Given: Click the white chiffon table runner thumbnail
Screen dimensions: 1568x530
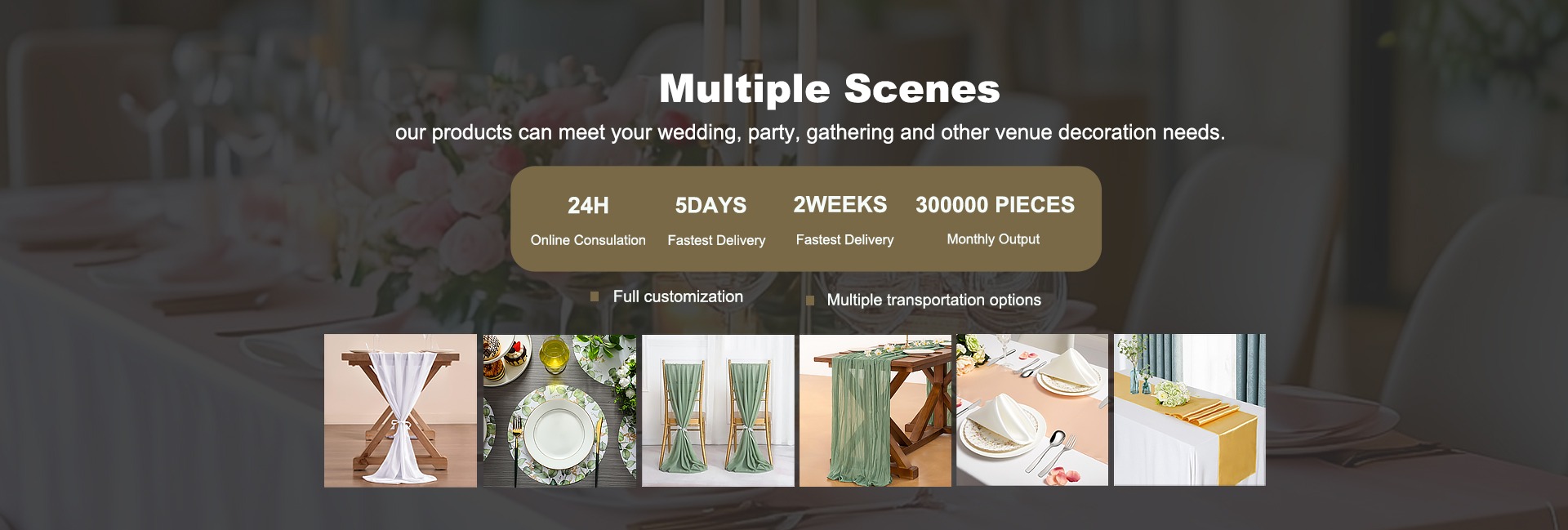Looking at the screenshot, I should click(x=400, y=410).
